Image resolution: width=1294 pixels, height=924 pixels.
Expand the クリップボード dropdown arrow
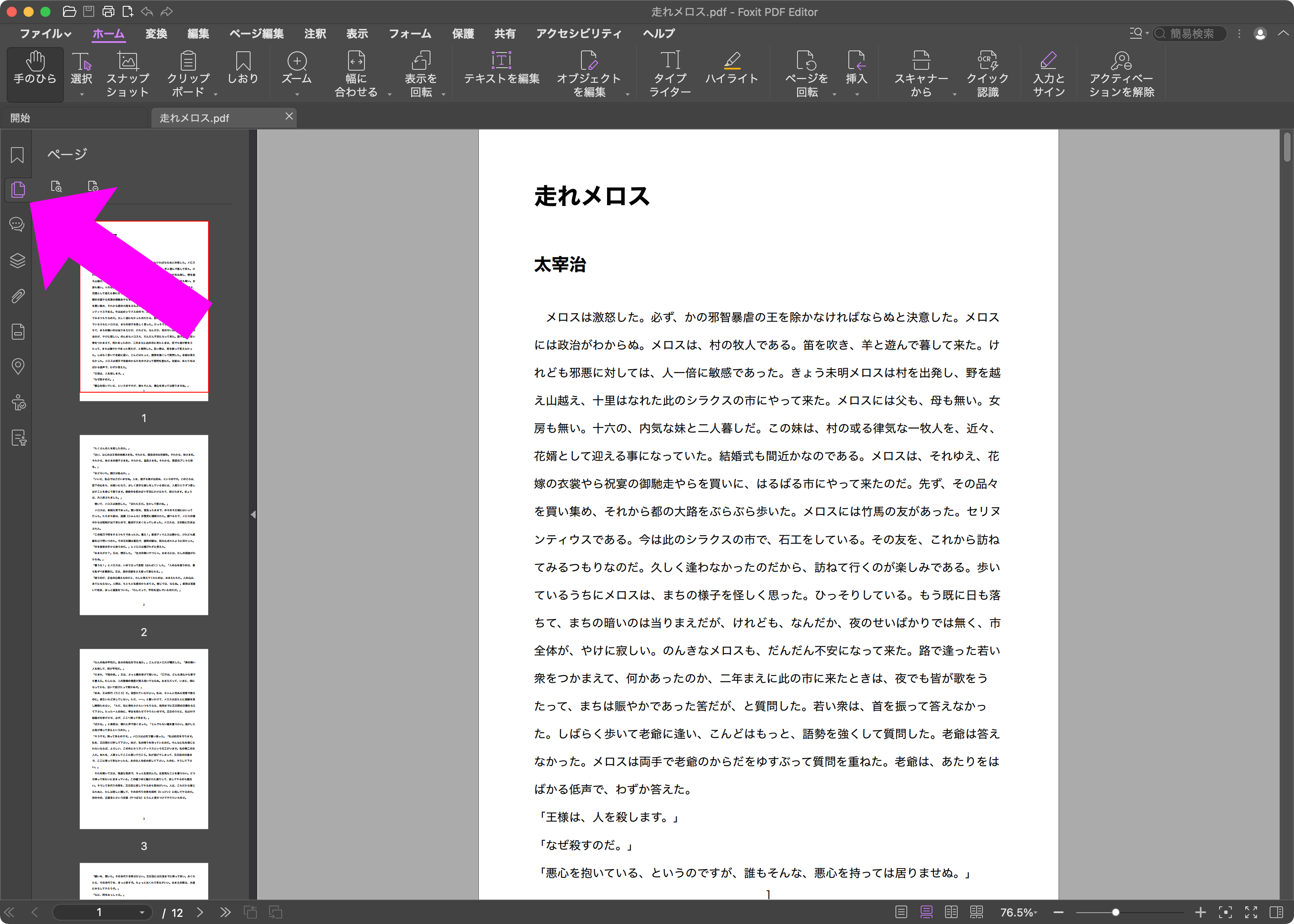(x=216, y=95)
